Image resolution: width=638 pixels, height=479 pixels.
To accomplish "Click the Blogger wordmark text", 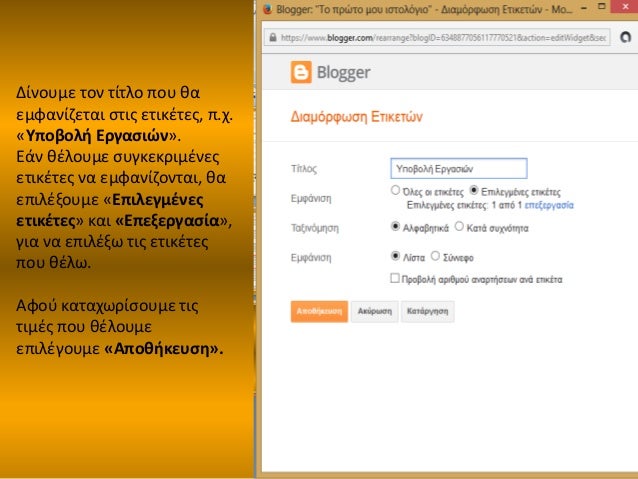I will coord(343,72).
